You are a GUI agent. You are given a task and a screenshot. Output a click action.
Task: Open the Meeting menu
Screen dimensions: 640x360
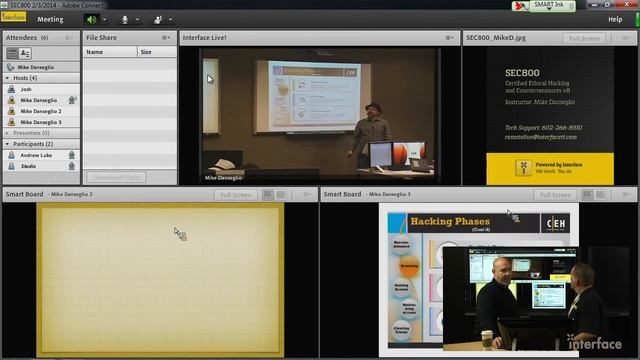click(50, 19)
